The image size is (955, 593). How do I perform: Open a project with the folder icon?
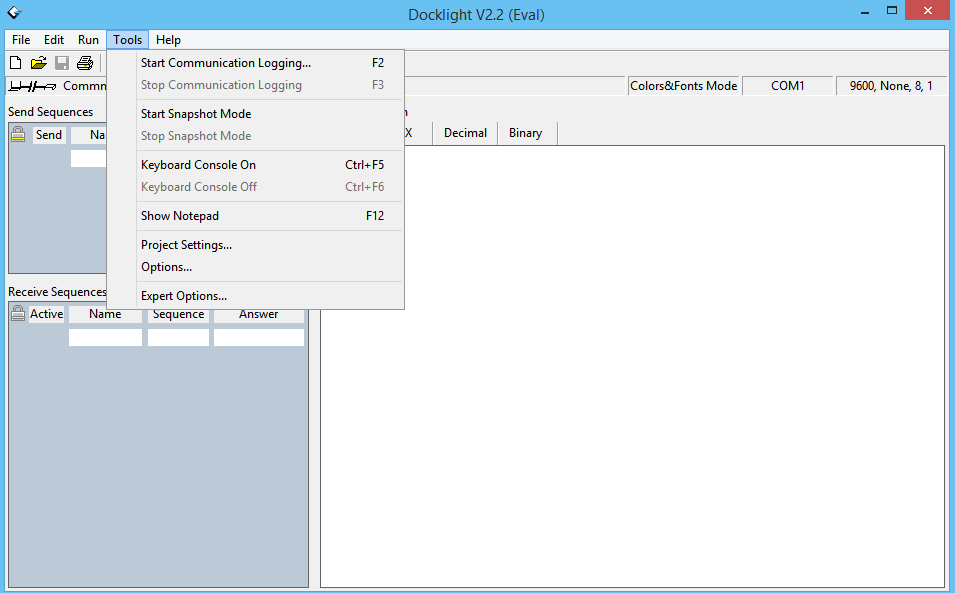click(x=38, y=63)
